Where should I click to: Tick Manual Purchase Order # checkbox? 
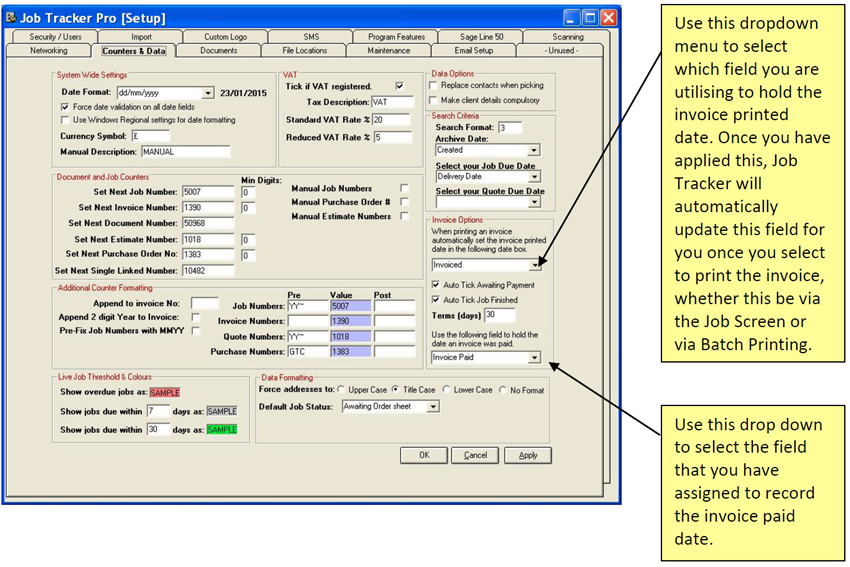(x=404, y=202)
